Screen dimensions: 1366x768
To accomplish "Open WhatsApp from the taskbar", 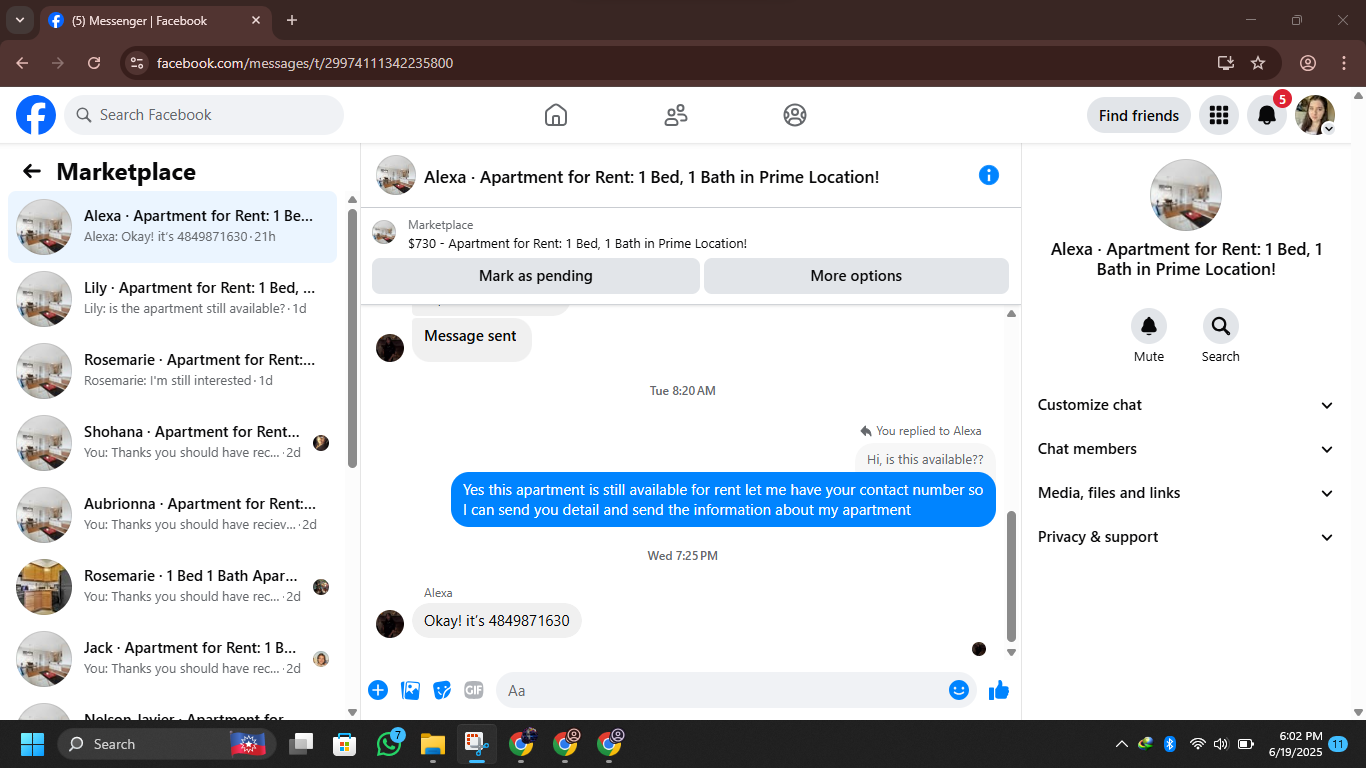I will (x=389, y=744).
